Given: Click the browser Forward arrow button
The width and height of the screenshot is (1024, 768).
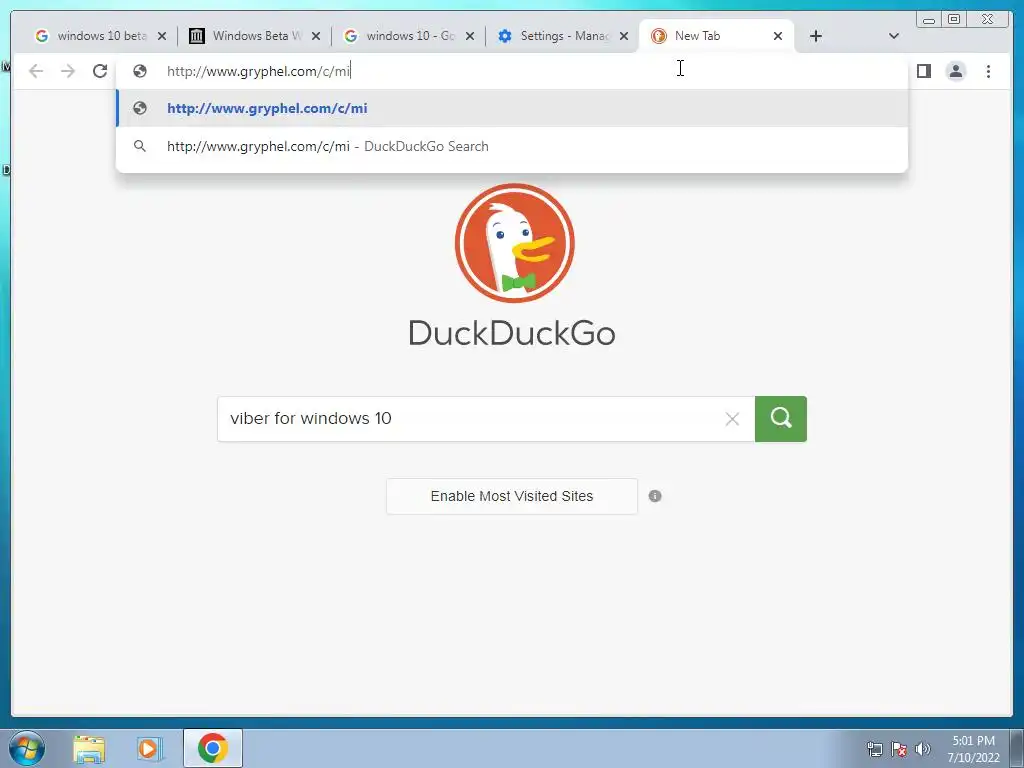Looking at the screenshot, I should point(68,71).
